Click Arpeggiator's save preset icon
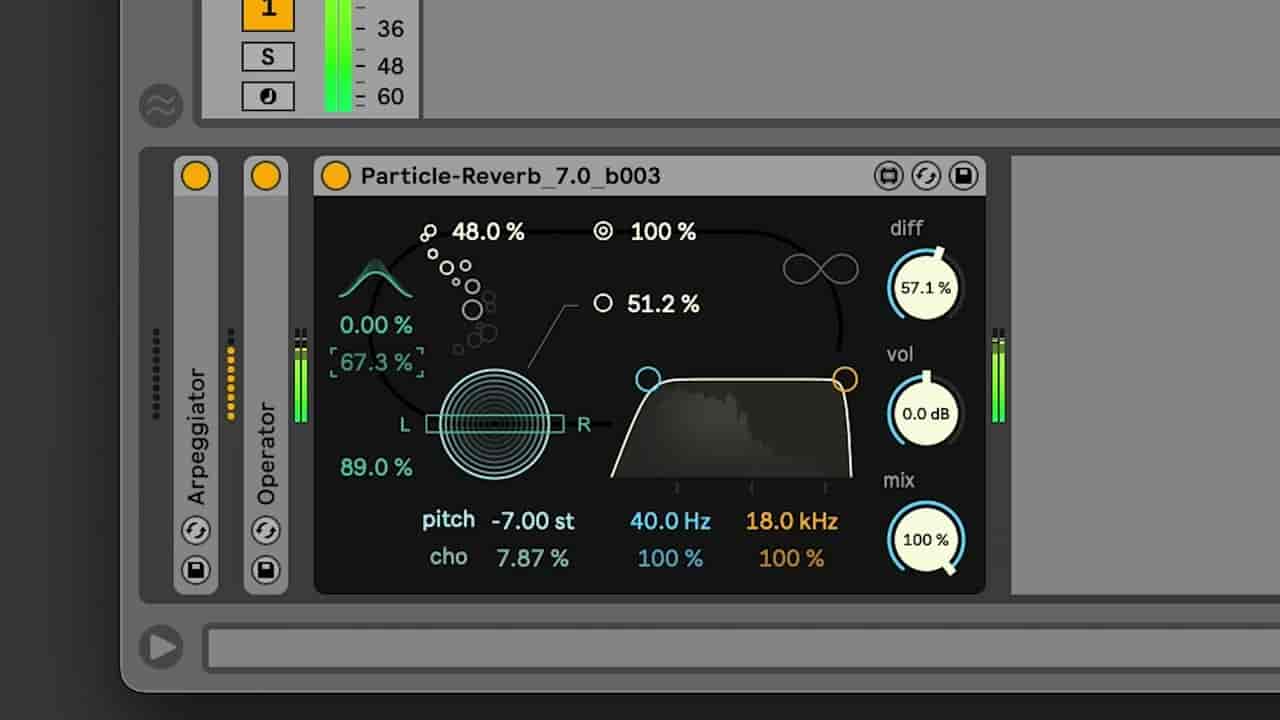The height and width of the screenshot is (720, 1280). click(x=196, y=570)
